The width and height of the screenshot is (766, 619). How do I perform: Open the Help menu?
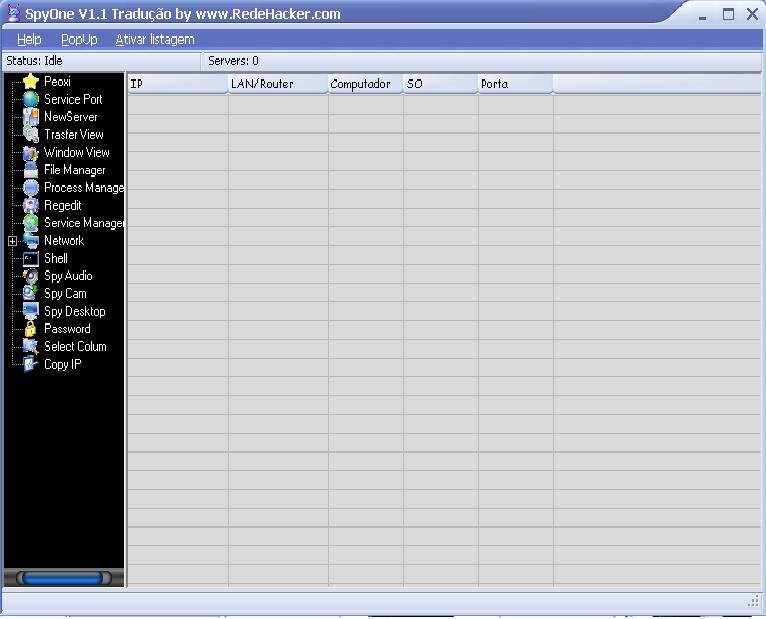click(29, 39)
